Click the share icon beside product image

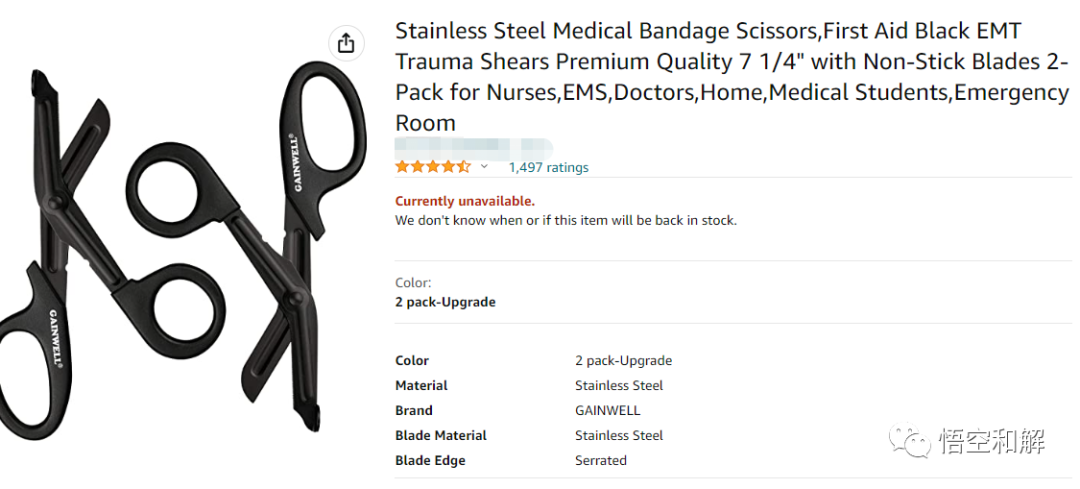[x=346, y=43]
